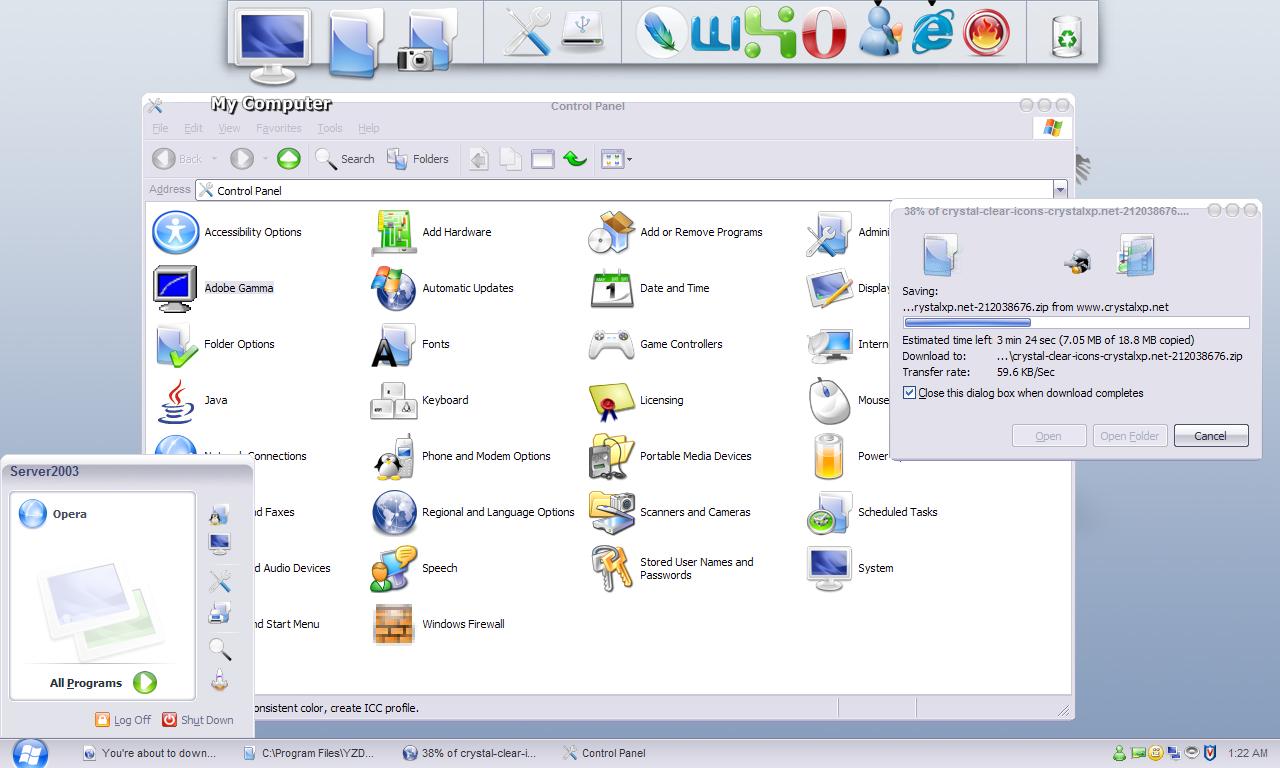This screenshot has width=1280, height=768.
Task: Expand the Address bar dropdown
Action: pos(1059,190)
